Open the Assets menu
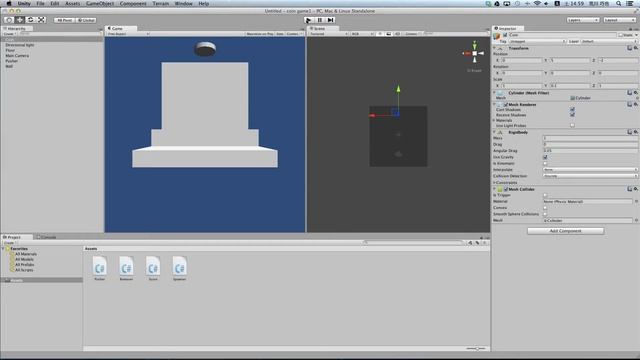 coord(73,4)
